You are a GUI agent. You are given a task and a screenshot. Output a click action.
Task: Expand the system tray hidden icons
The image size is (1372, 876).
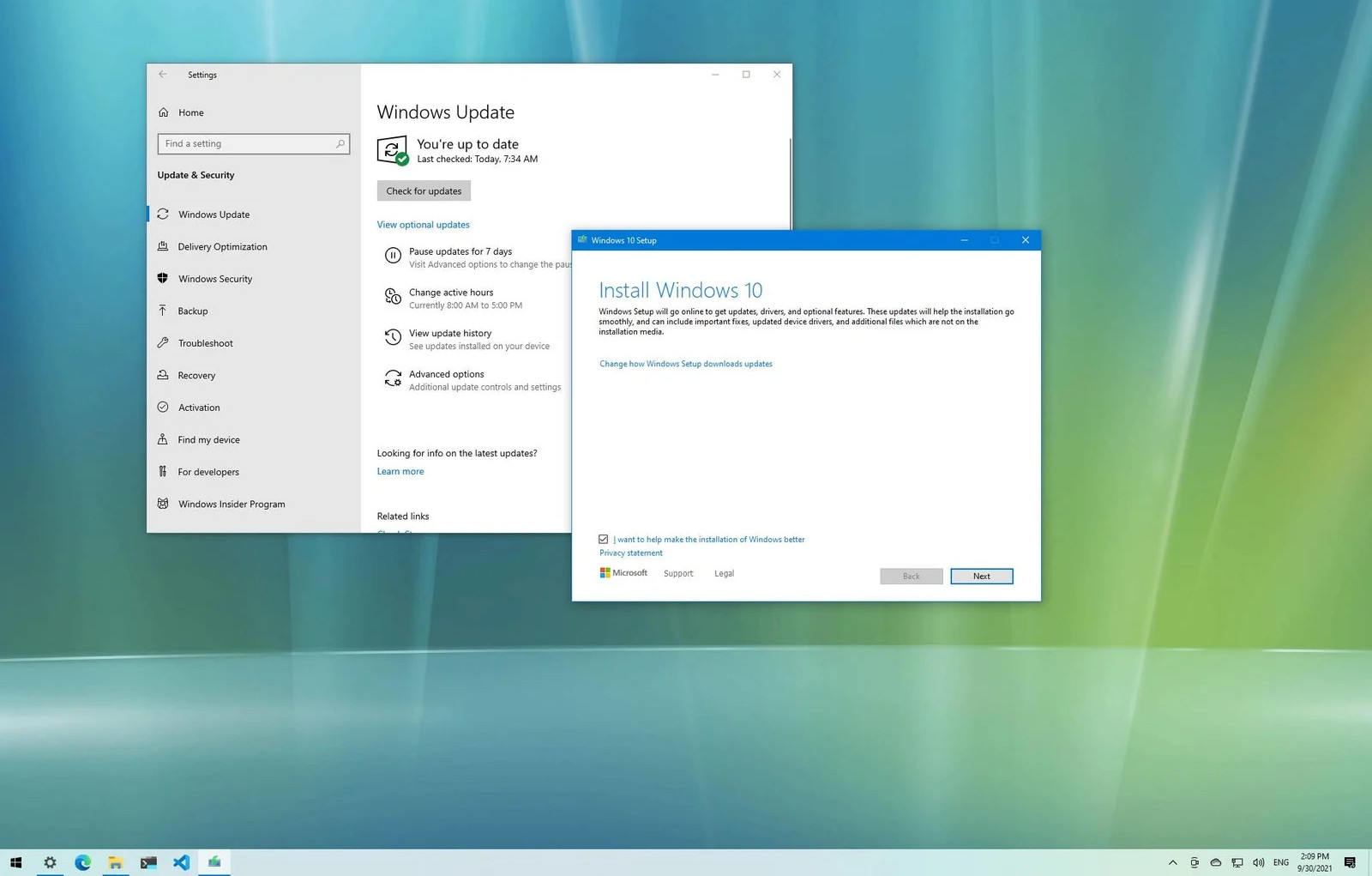pyautogui.click(x=1172, y=862)
